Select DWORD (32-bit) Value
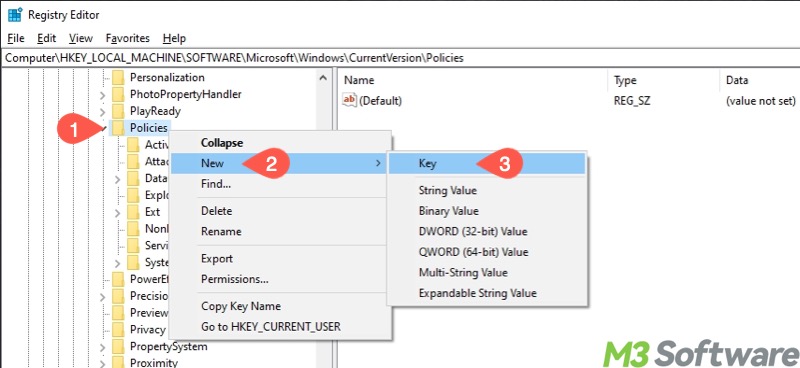 (x=487, y=232)
